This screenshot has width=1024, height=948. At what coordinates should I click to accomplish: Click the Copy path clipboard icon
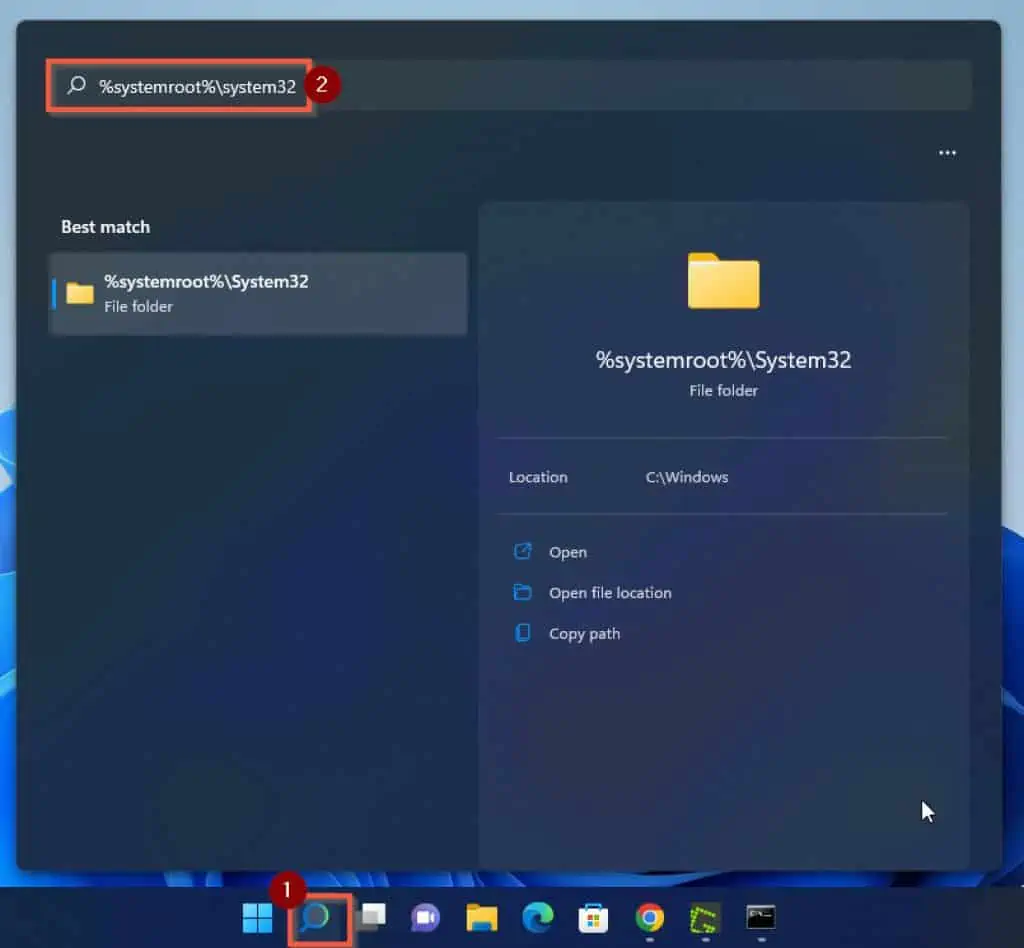[x=521, y=633]
